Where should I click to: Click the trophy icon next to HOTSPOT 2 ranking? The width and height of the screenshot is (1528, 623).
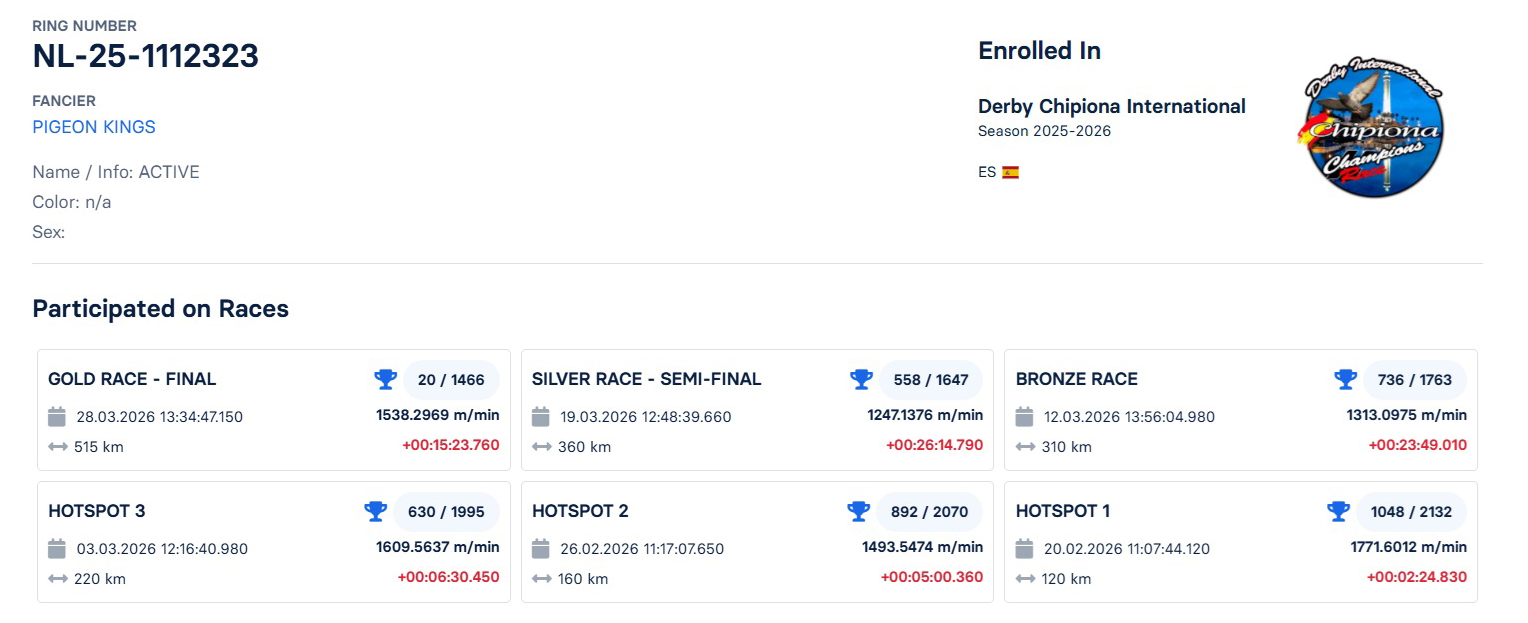pos(859,511)
